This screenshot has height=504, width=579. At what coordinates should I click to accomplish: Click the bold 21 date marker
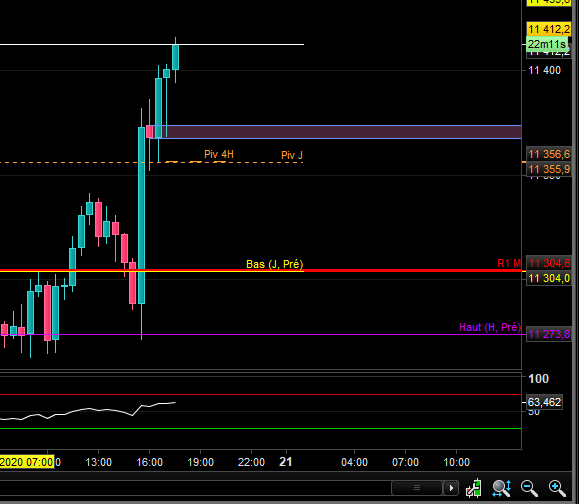click(286, 462)
